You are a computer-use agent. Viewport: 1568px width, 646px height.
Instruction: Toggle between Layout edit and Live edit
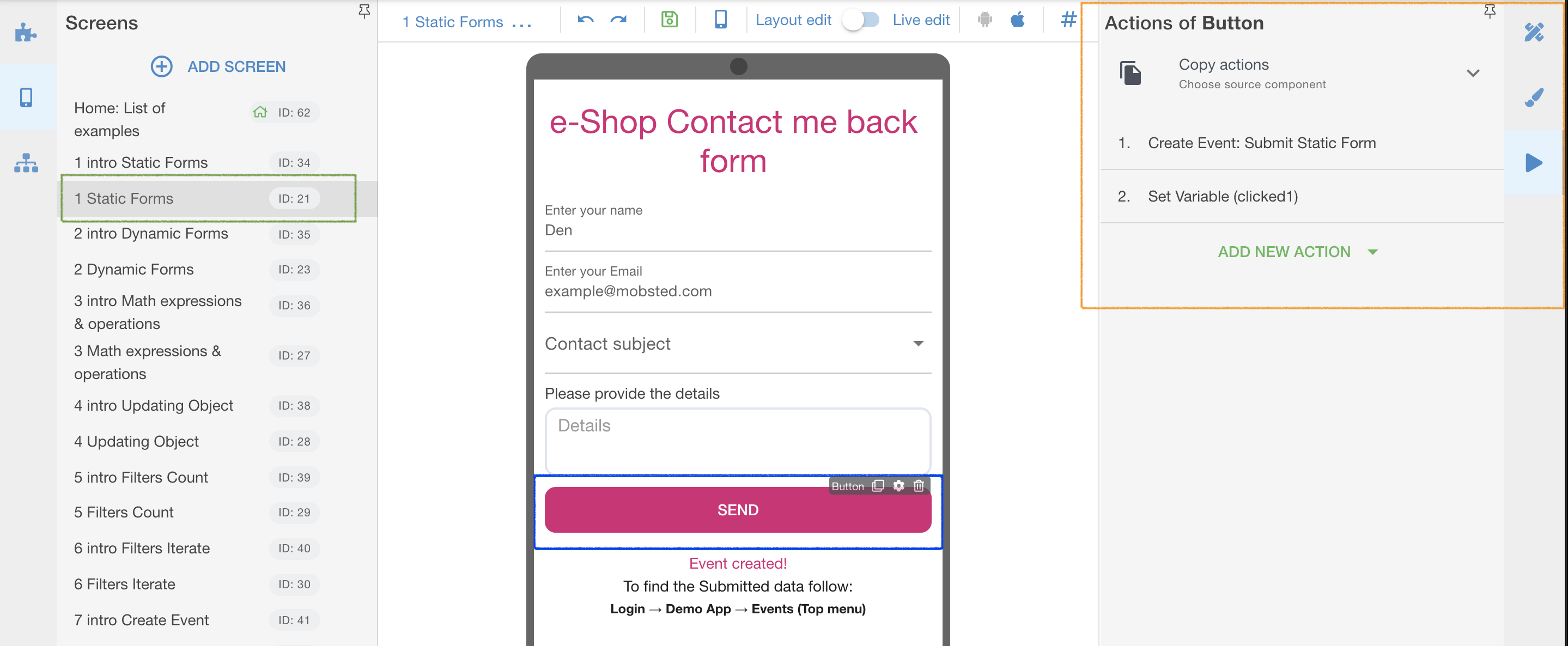pyautogui.click(x=861, y=20)
